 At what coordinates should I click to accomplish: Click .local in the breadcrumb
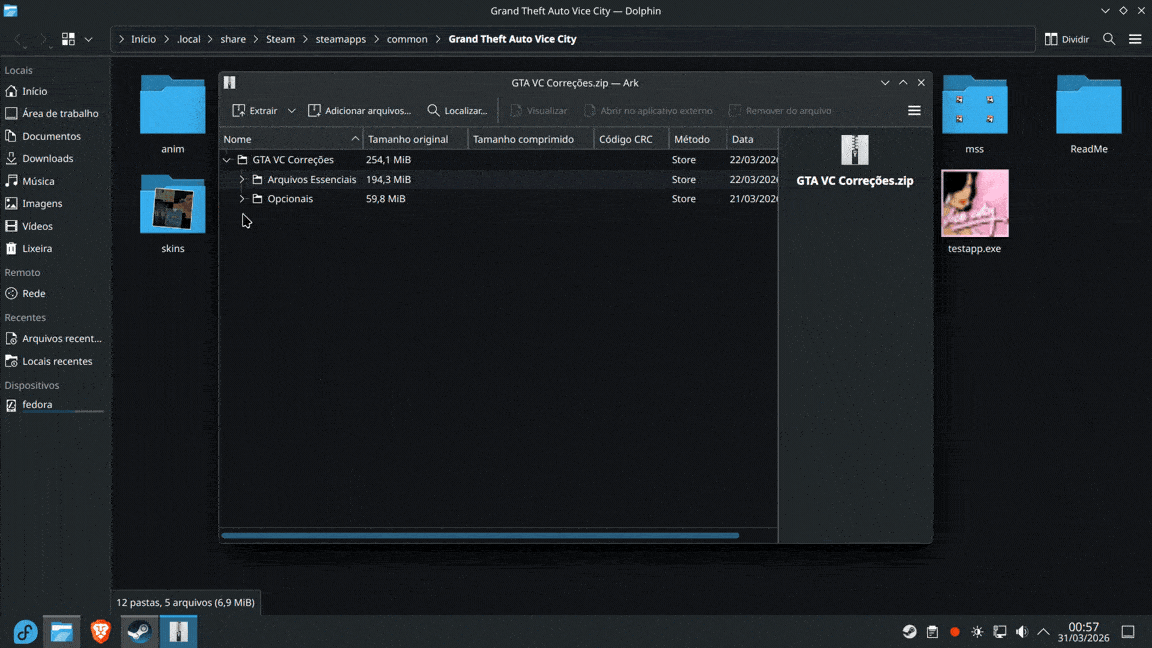click(188, 39)
